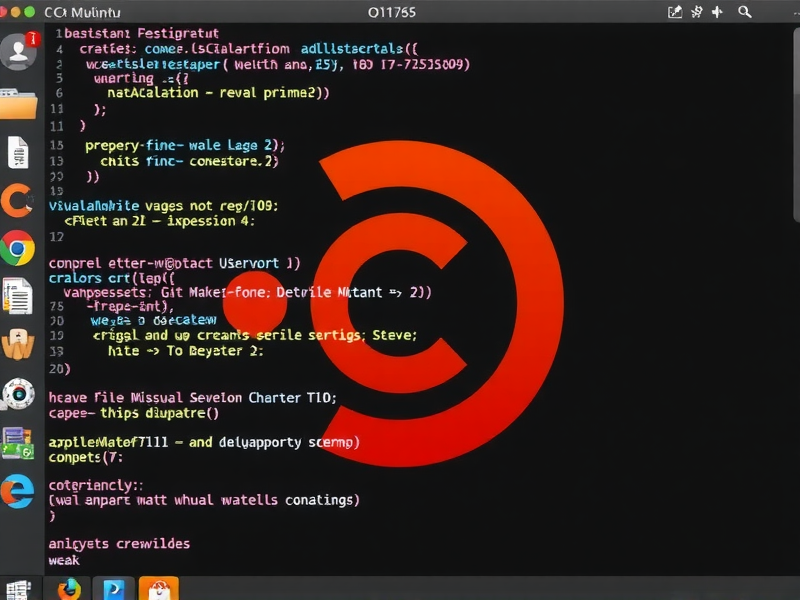Click the "anicyets crewildes" line
Image resolution: width=800 pixels, height=600 pixels.
click(118, 543)
